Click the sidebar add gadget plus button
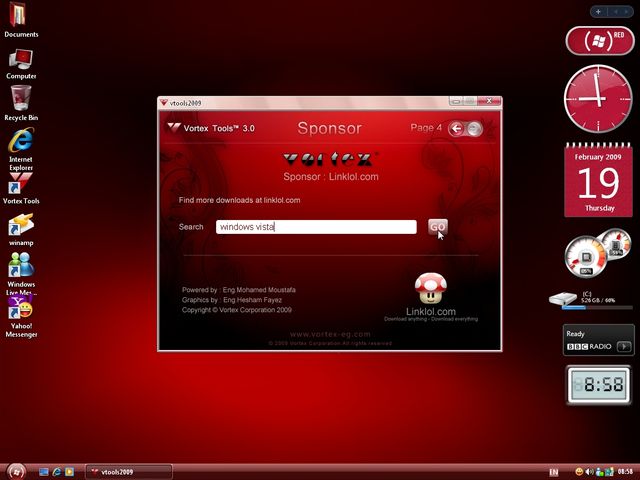This screenshot has width=640, height=480. (x=598, y=12)
